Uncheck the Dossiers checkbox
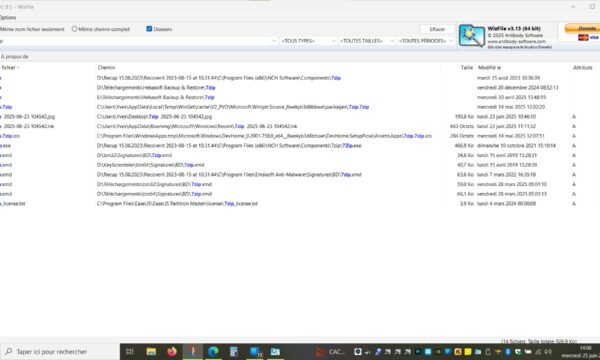 tap(149, 29)
